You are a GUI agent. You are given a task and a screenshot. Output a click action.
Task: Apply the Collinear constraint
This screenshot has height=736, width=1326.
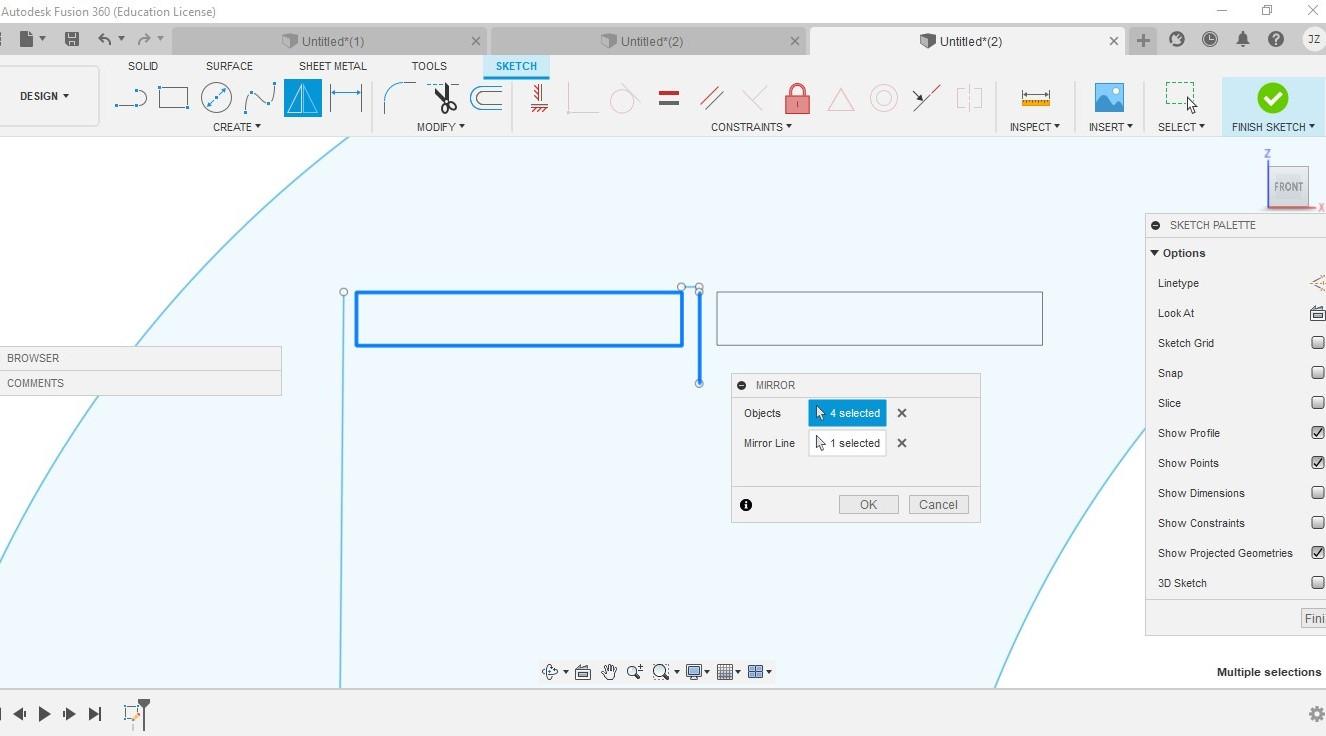(x=927, y=98)
